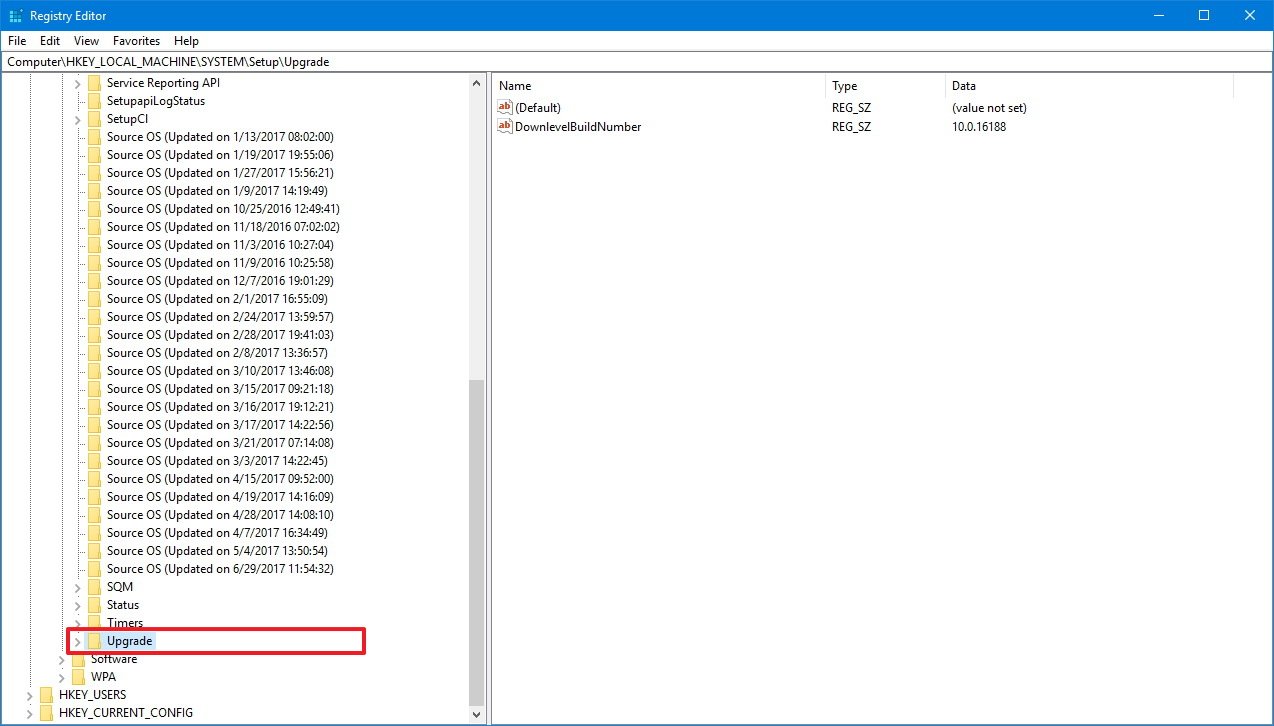Open the Edit menu
Image resolution: width=1274 pixels, height=726 pixels.
[50, 41]
